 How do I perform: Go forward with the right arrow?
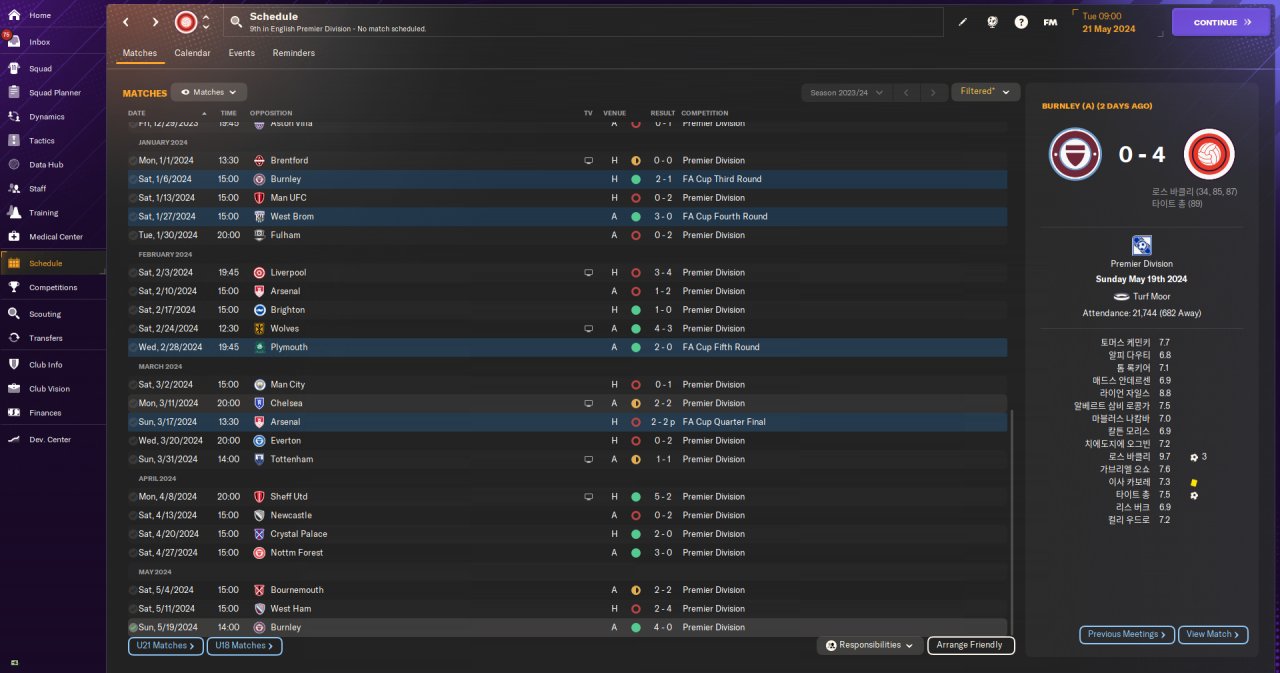[155, 22]
